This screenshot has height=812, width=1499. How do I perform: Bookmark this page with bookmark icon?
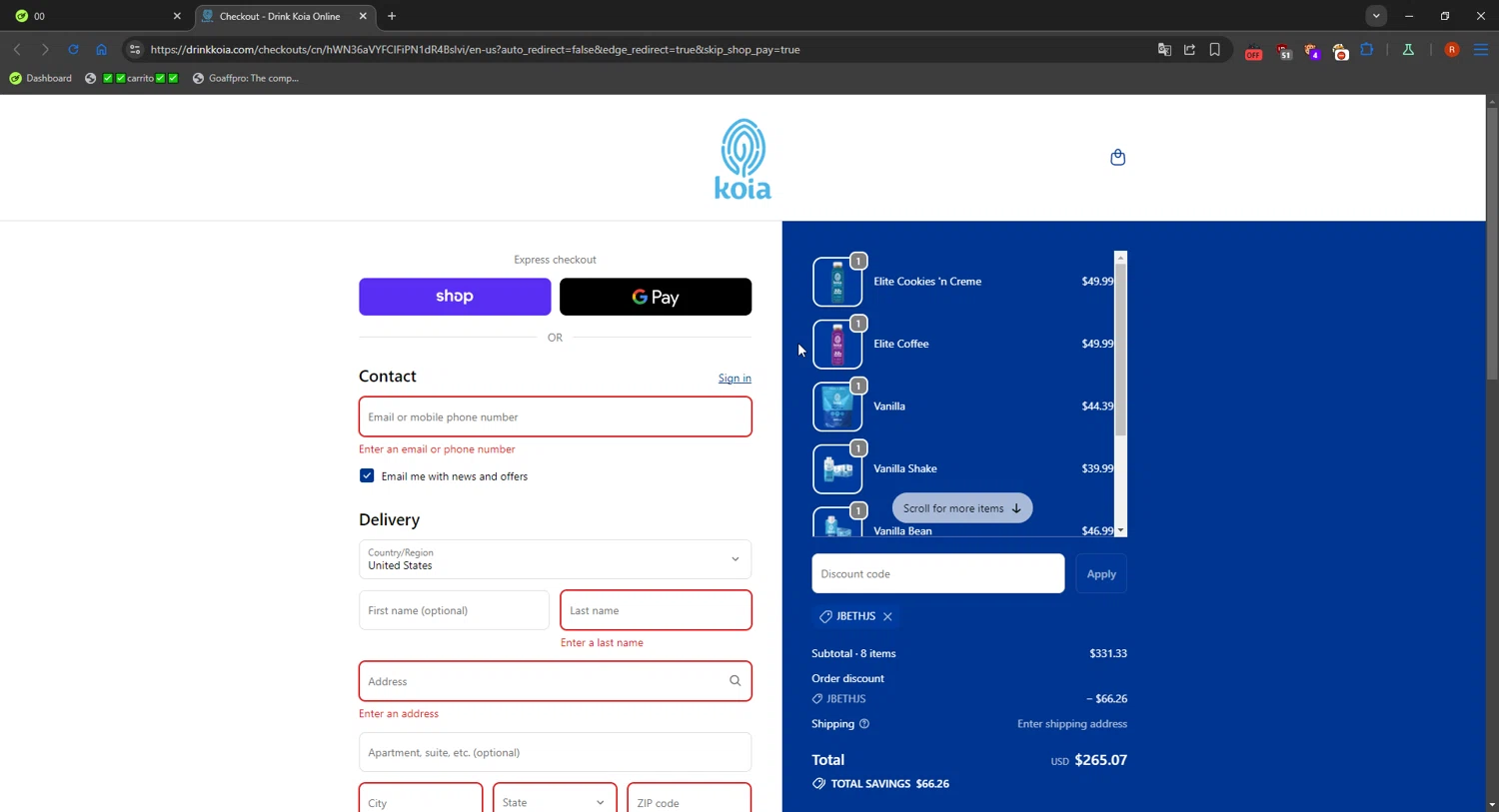pos(1214,49)
